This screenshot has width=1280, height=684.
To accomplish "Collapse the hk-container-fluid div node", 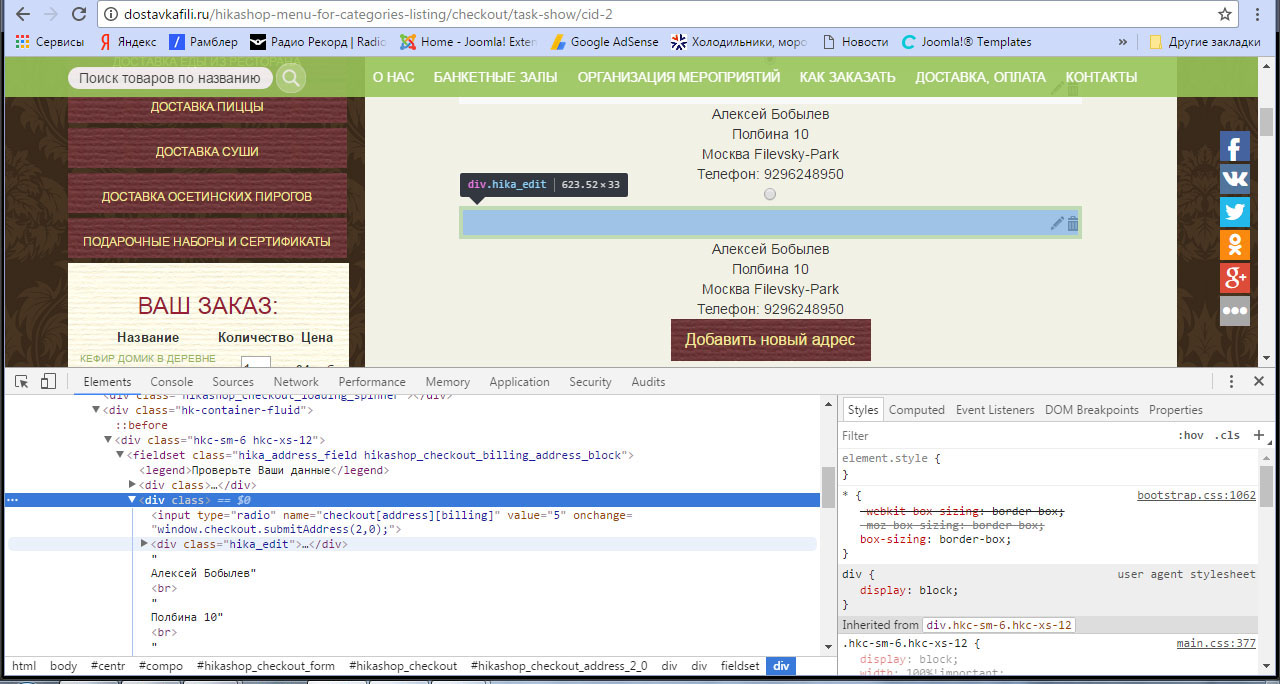I will [x=97, y=410].
